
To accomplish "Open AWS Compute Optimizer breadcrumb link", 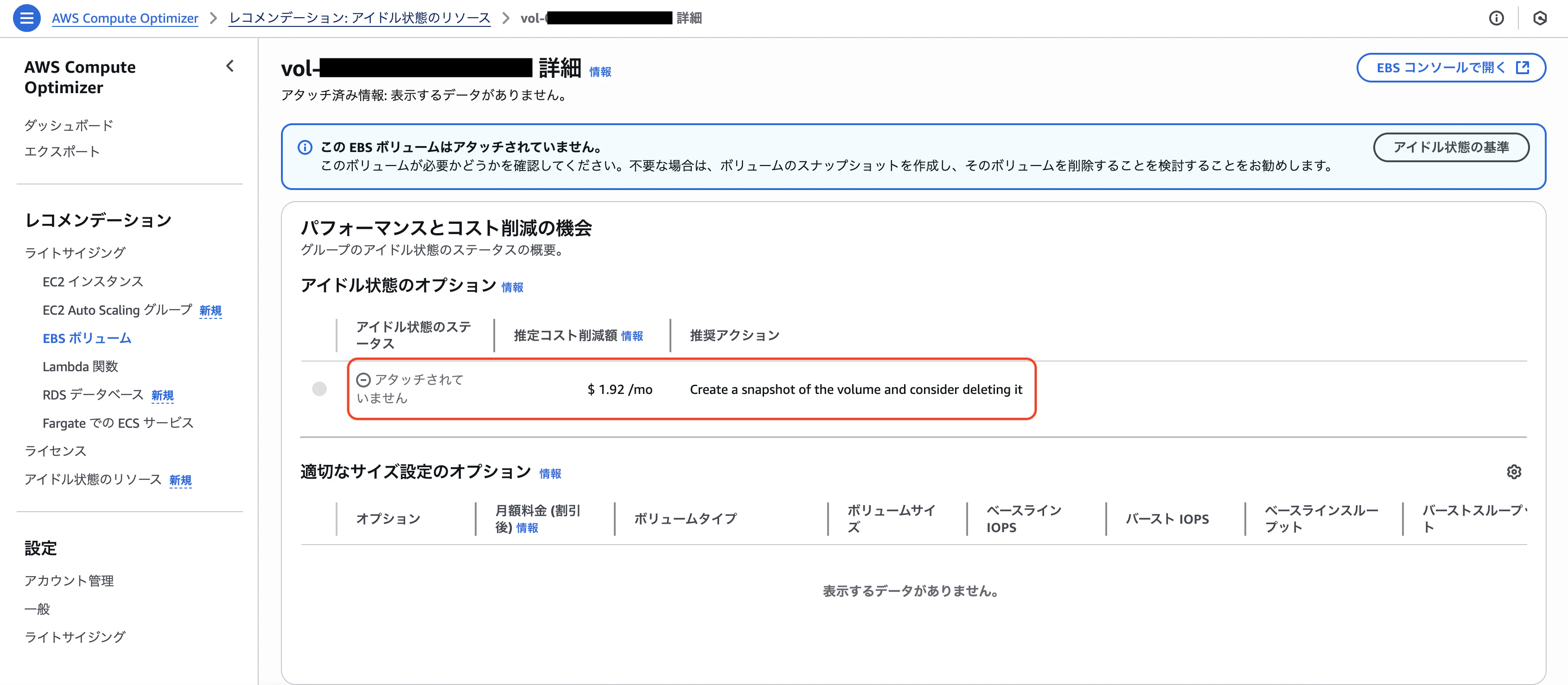I will pyautogui.click(x=125, y=18).
